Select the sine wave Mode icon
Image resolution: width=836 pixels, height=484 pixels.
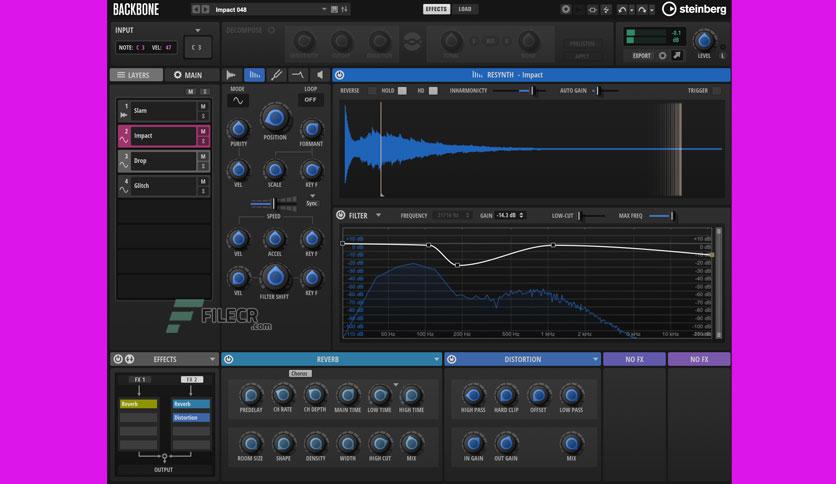point(238,100)
